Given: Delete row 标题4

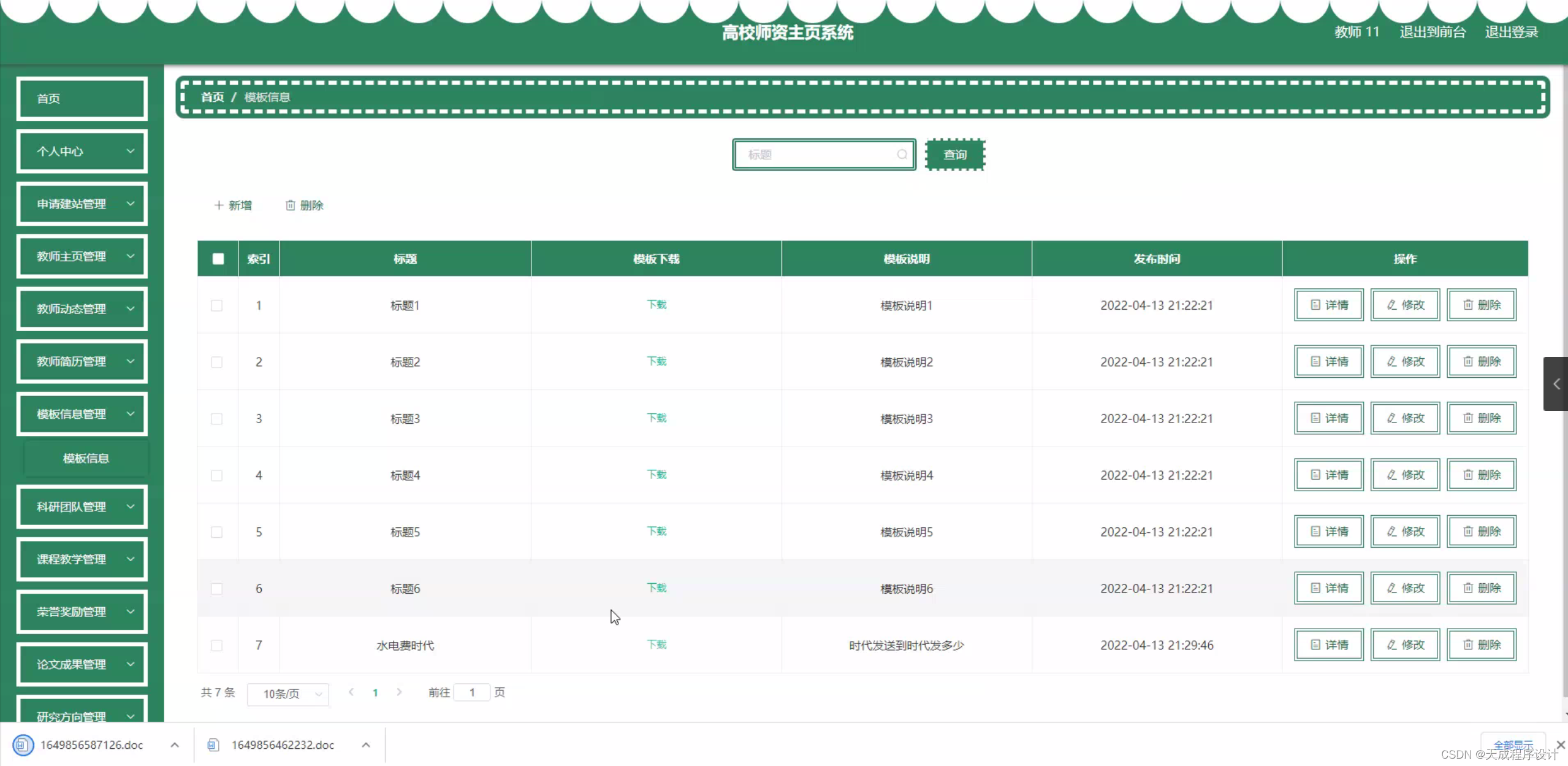Looking at the screenshot, I should coord(1482,475).
